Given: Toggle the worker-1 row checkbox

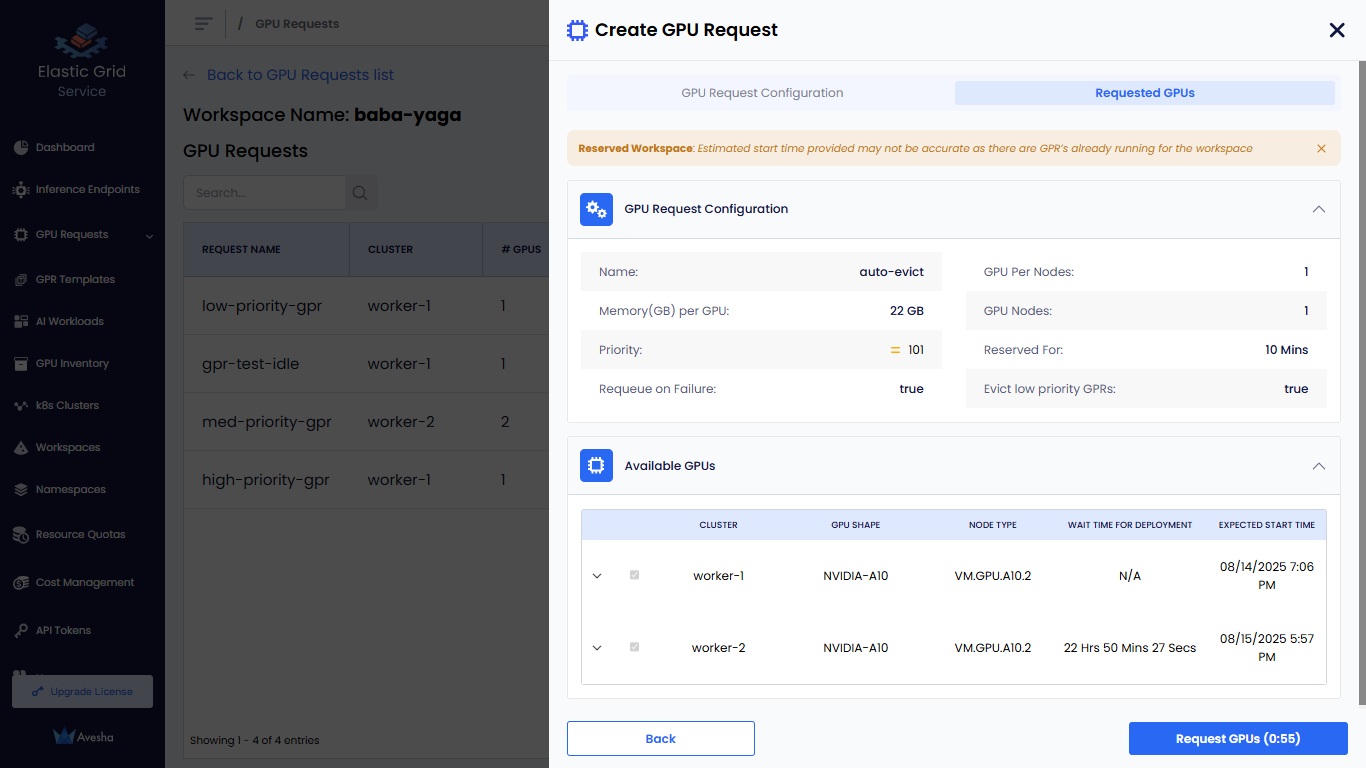Looking at the screenshot, I should point(634,576).
